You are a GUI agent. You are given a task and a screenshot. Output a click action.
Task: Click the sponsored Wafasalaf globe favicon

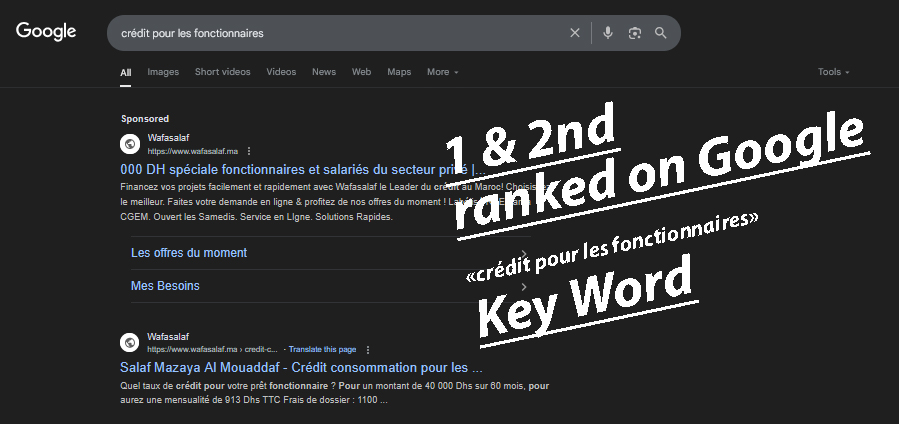130,144
